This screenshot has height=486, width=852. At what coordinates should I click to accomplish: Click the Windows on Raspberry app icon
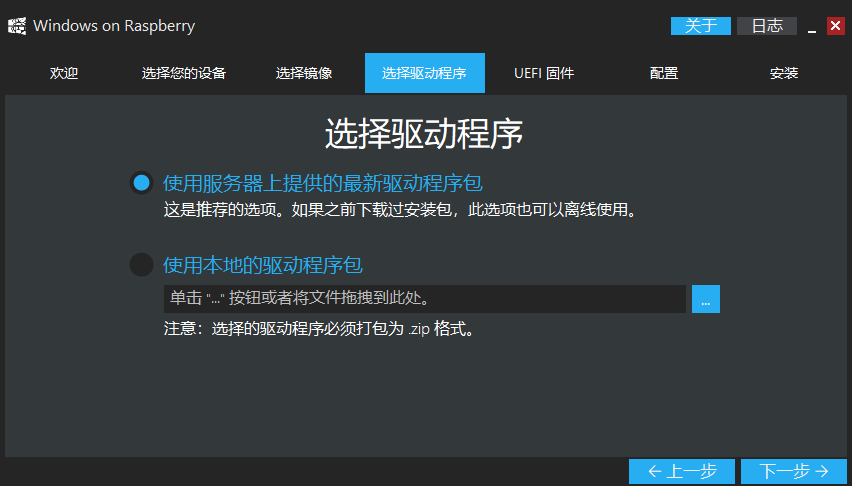click(x=17, y=26)
